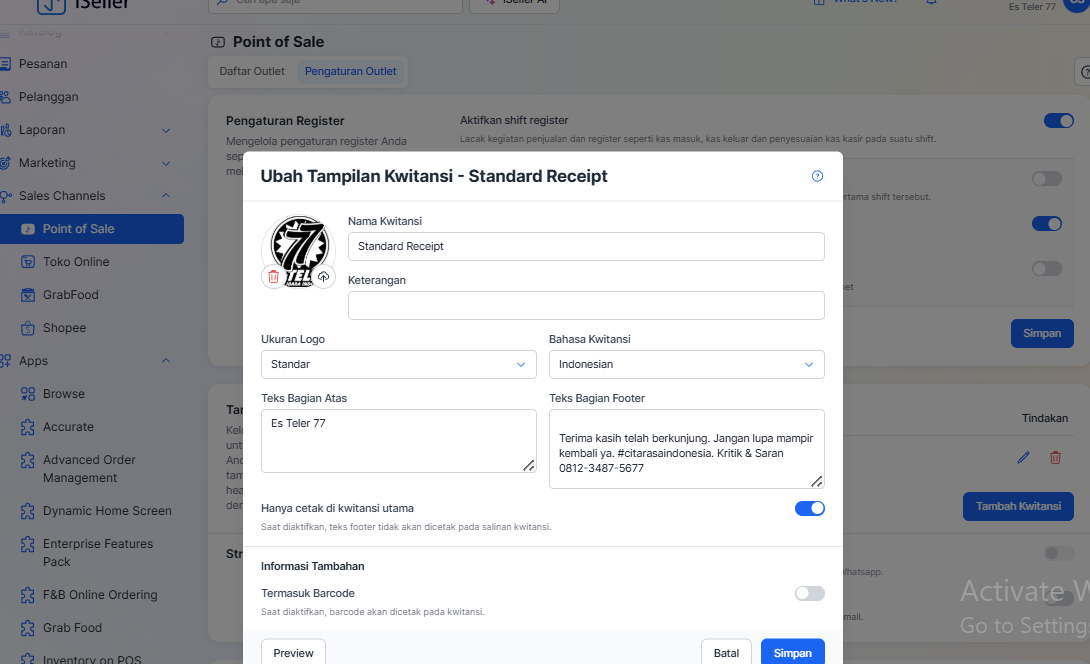The width and height of the screenshot is (1090, 664).
Task: Click the upload logo icon
Action: [x=323, y=277]
